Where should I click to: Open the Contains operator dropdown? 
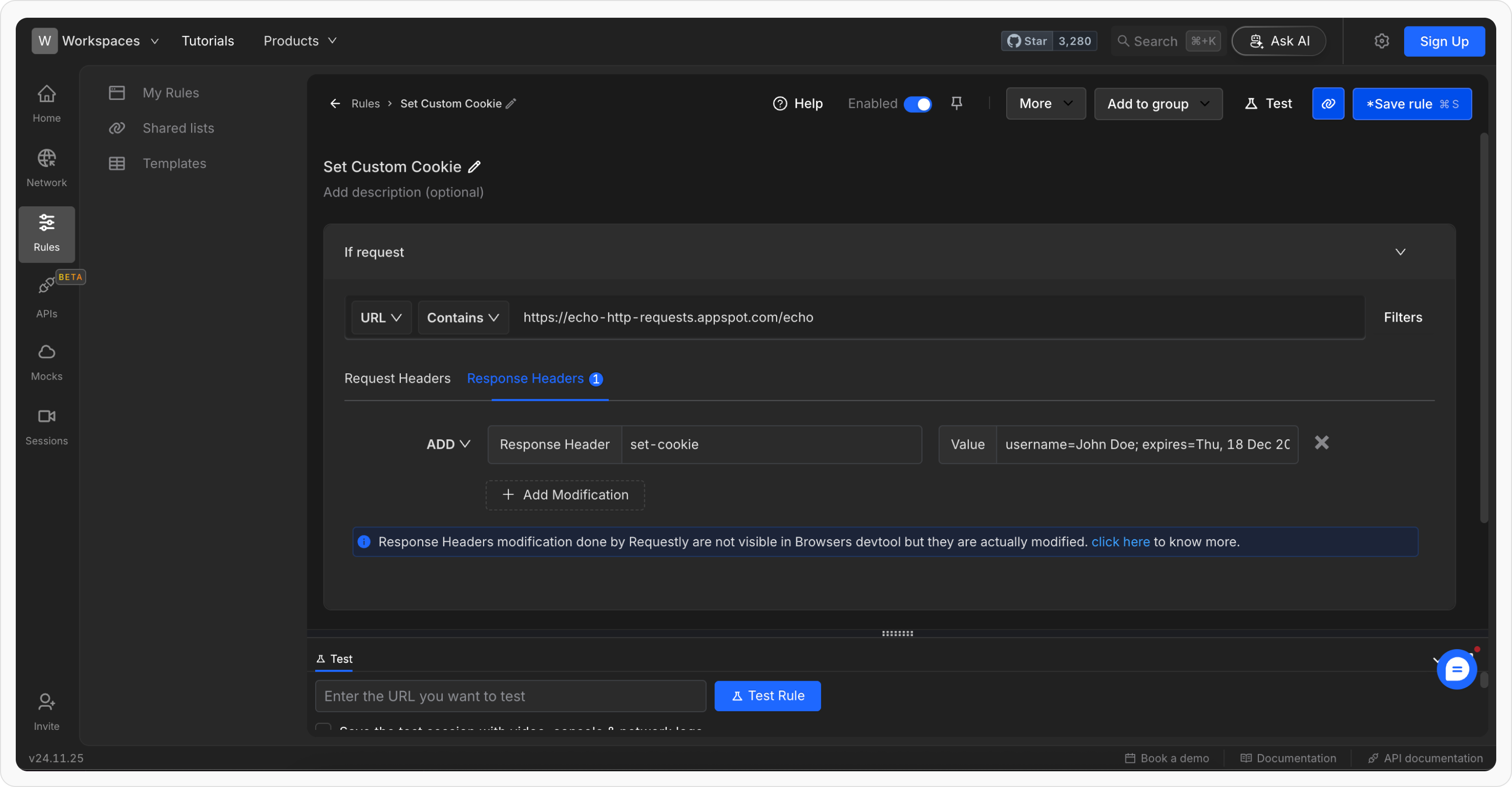[462, 318]
